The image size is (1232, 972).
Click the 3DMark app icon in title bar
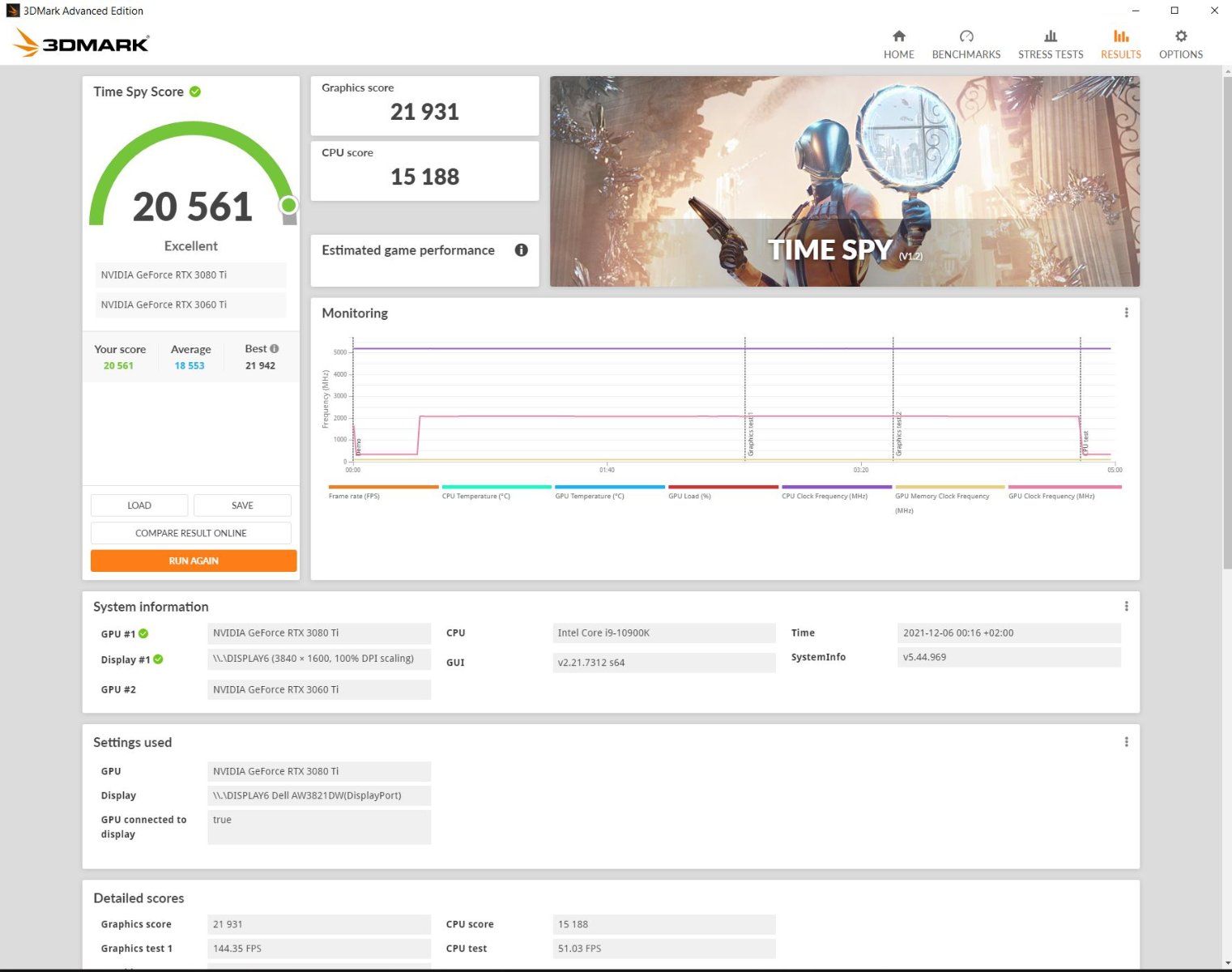[13, 11]
